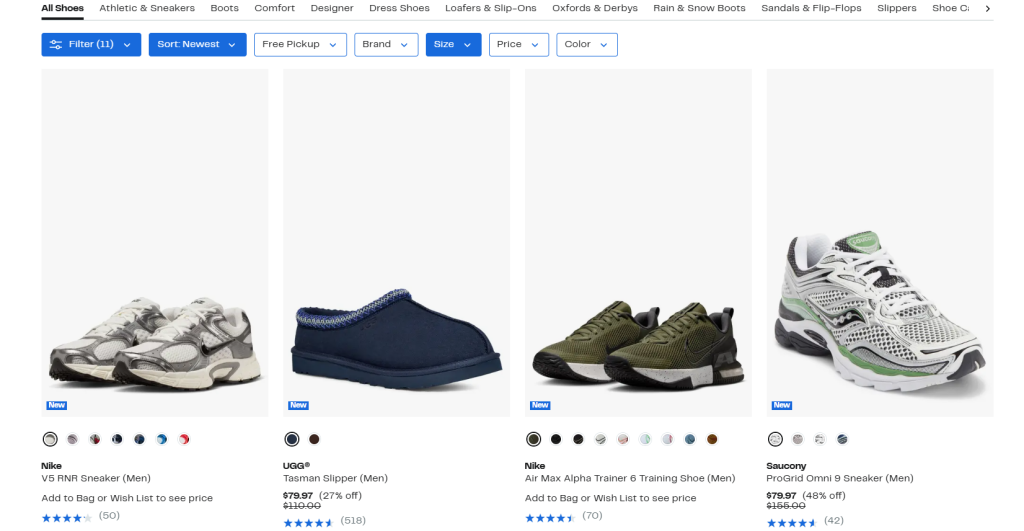This screenshot has height=531, width=1024.
Task: Open the Free Pickup dropdown
Action: tap(300, 44)
